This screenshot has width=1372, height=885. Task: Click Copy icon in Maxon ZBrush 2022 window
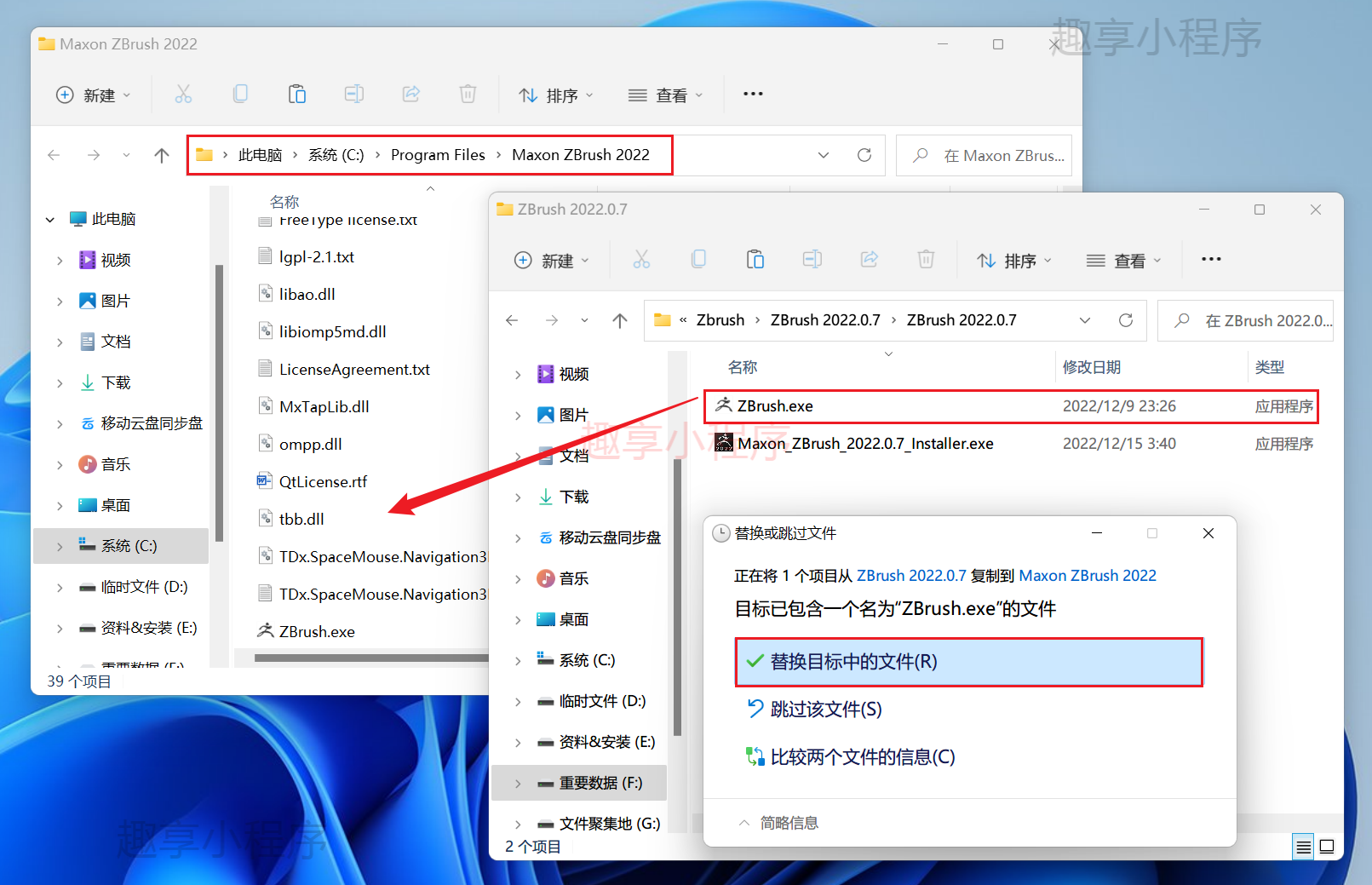click(x=240, y=95)
